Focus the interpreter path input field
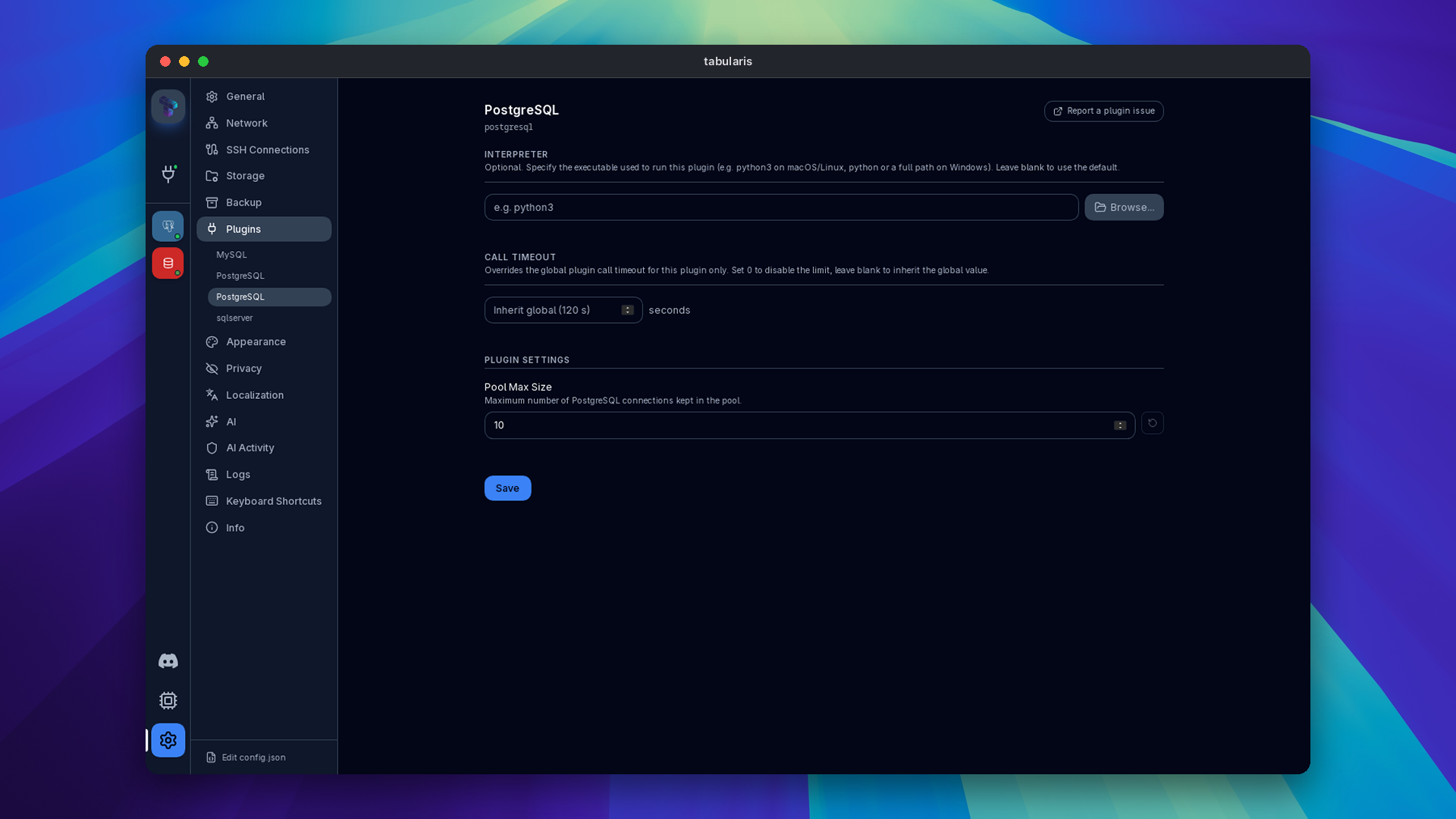This screenshot has width=1456, height=819. [x=781, y=207]
